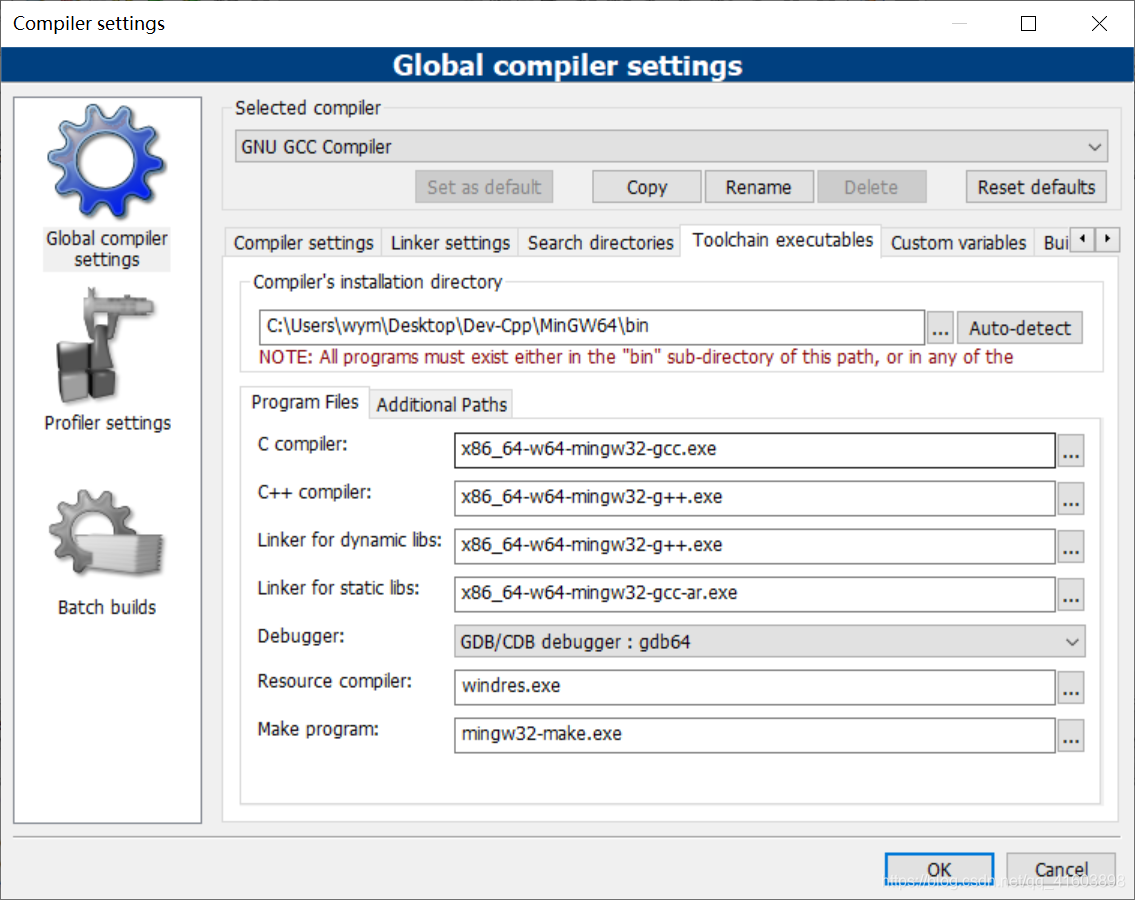The image size is (1135, 900).
Task: Open Batch builds gear icon
Action: (106, 534)
